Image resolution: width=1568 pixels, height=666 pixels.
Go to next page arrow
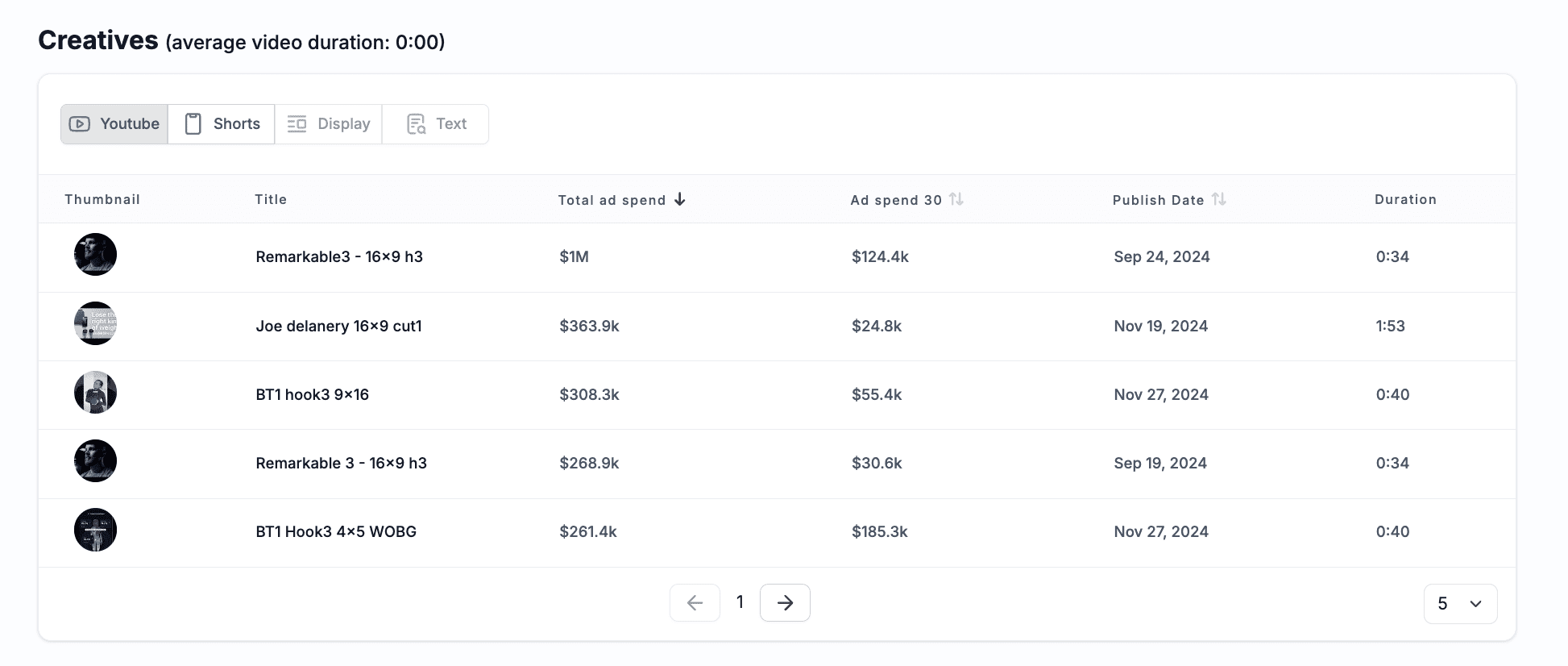pos(785,603)
